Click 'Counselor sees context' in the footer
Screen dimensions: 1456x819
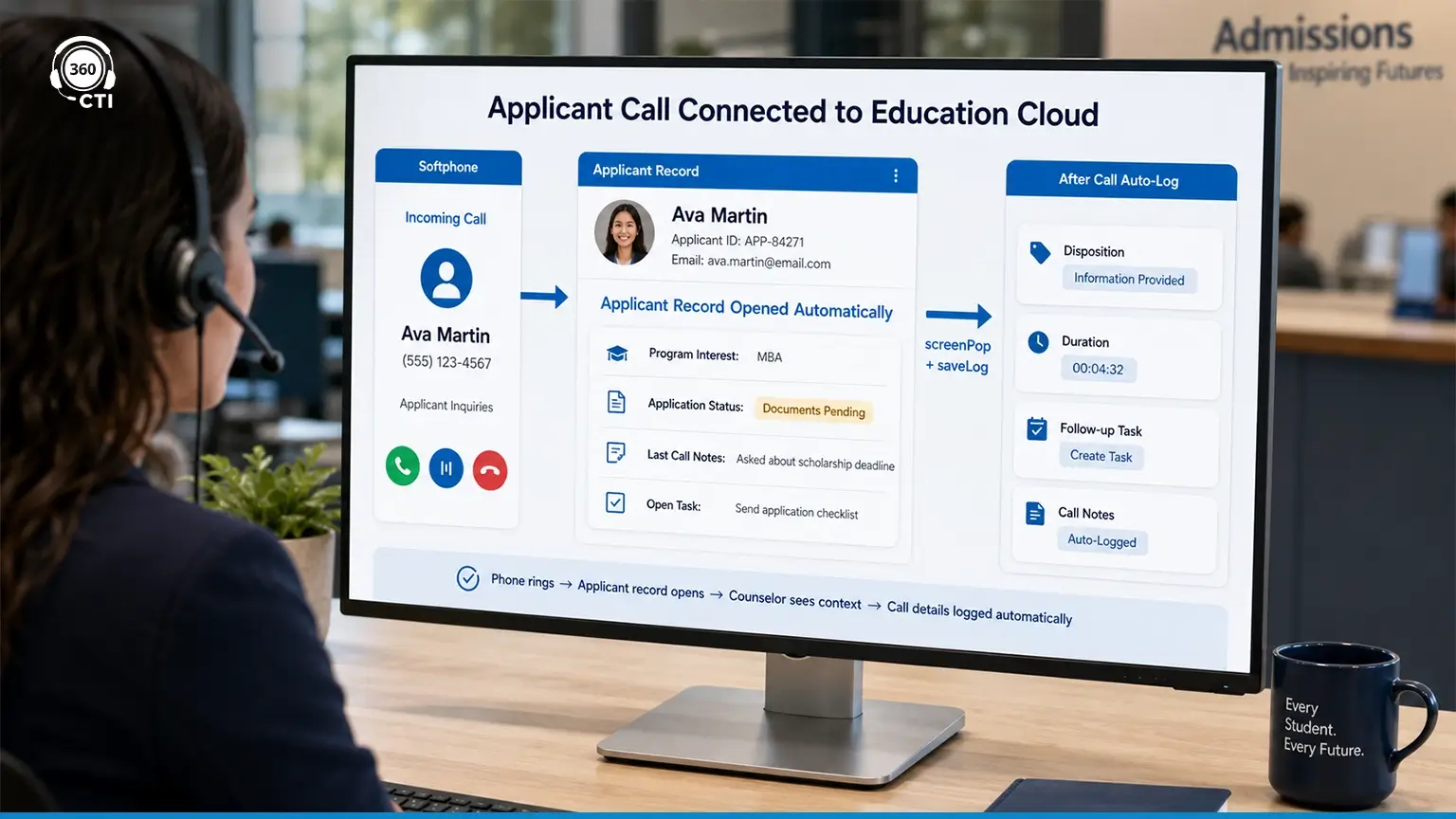click(x=795, y=600)
